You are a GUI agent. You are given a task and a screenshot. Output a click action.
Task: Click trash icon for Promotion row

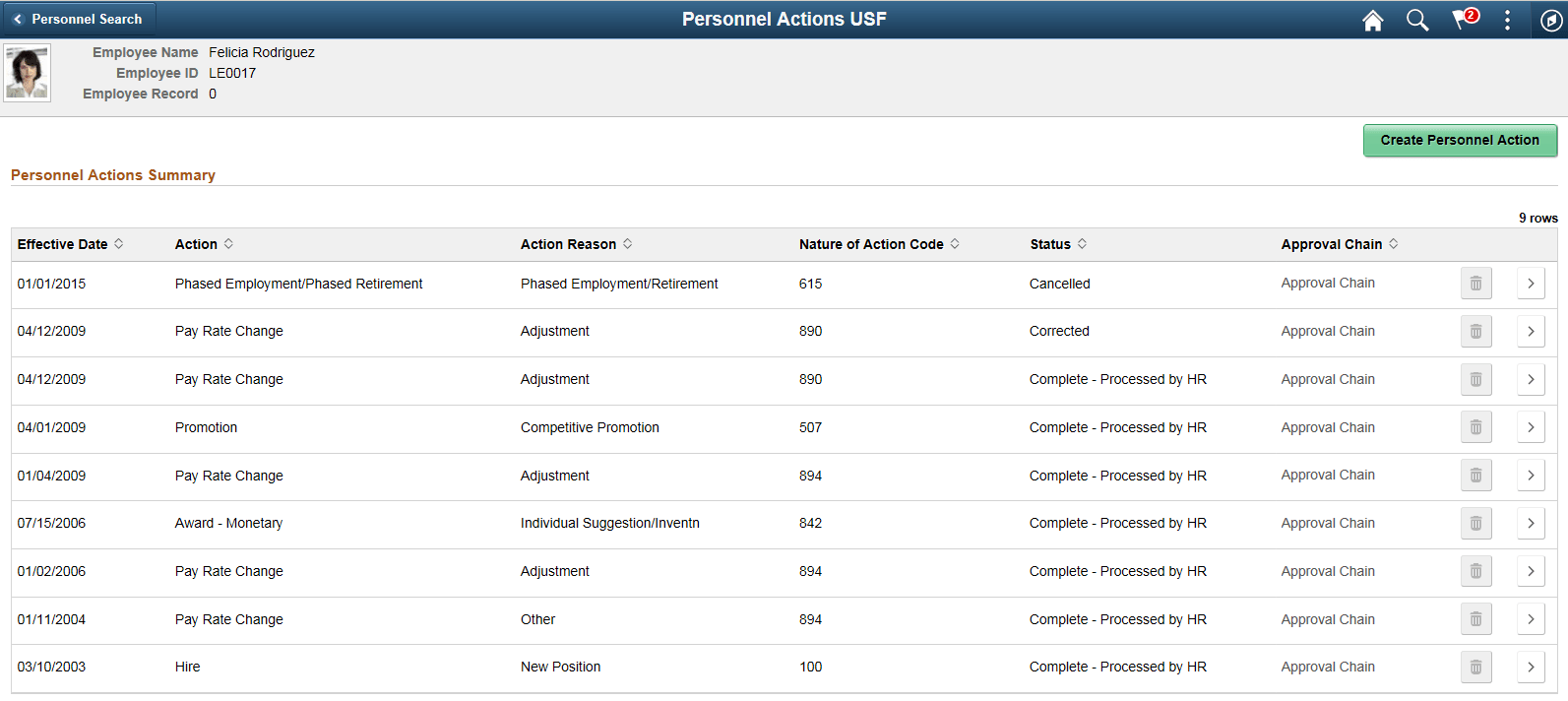pos(1475,427)
